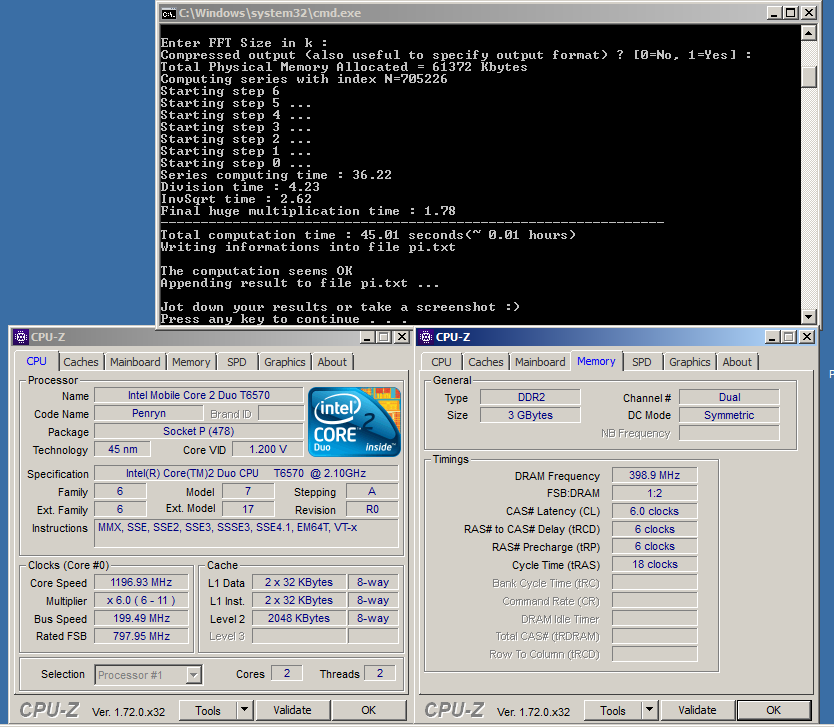Click Validate button in left CPU-Z window
The height and width of the screenshot is (727, 834).
point(293,711)
